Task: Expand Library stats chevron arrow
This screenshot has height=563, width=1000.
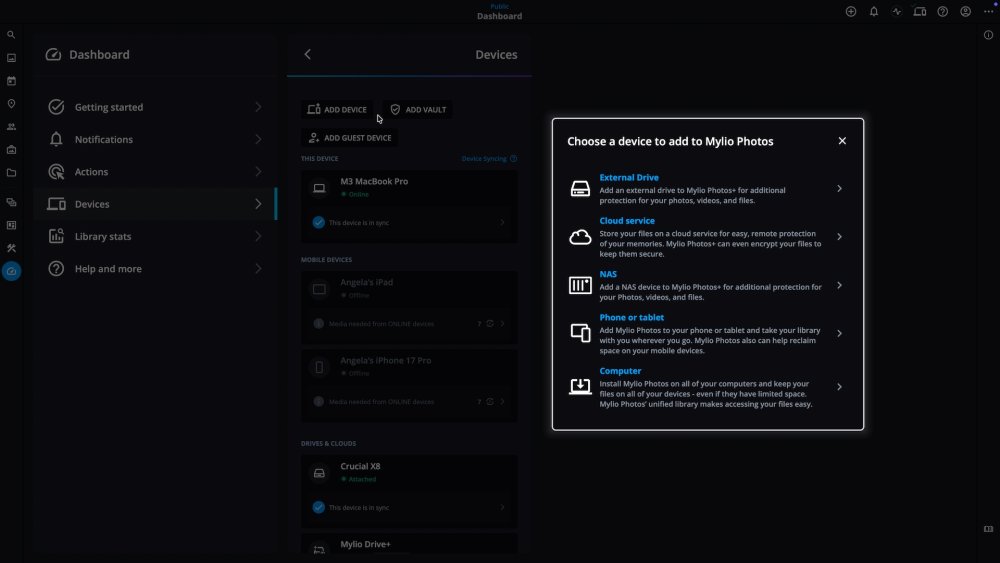Action: (258, 236)
